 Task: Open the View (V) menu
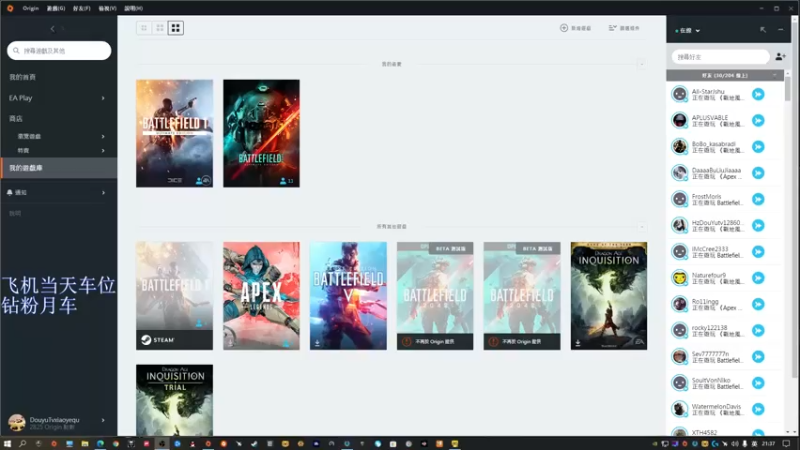pyautogui.click(x=107, y=8)
